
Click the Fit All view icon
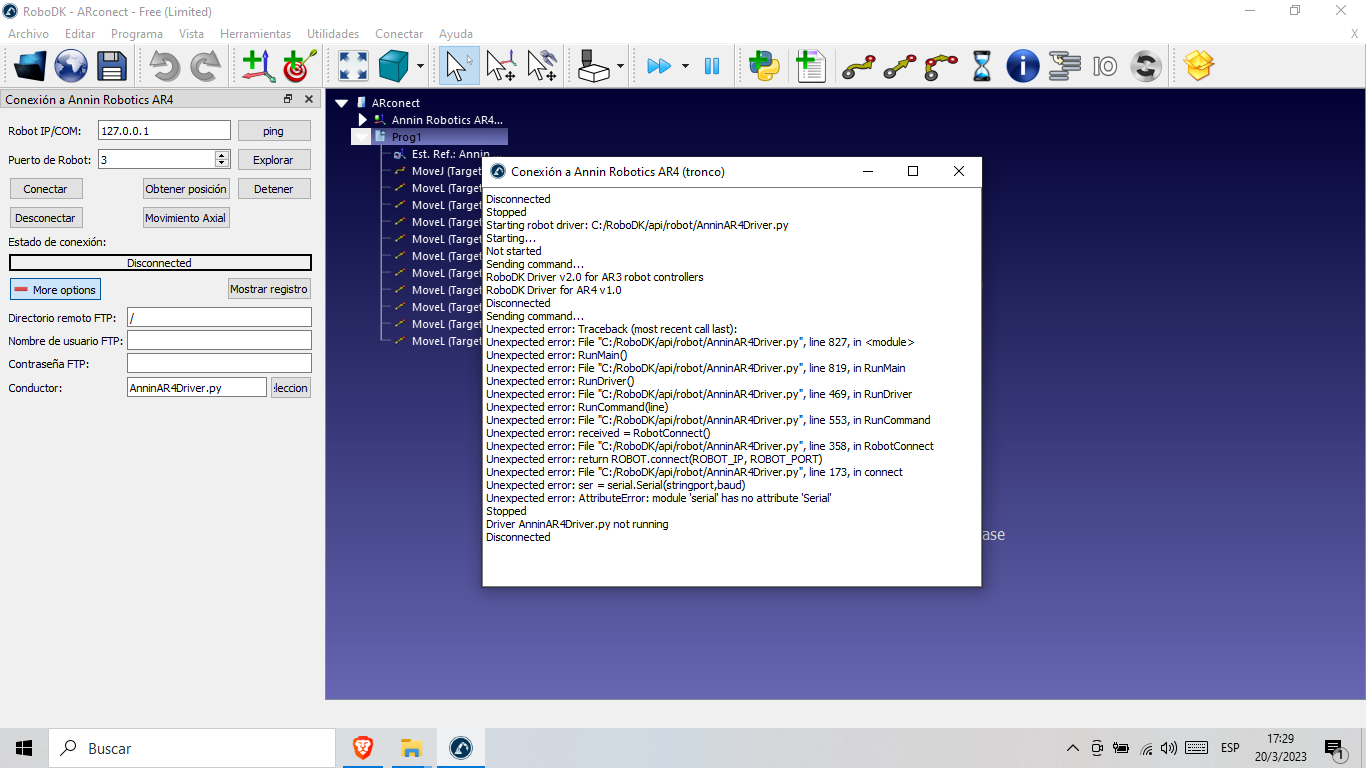click(x=353, y=66)
